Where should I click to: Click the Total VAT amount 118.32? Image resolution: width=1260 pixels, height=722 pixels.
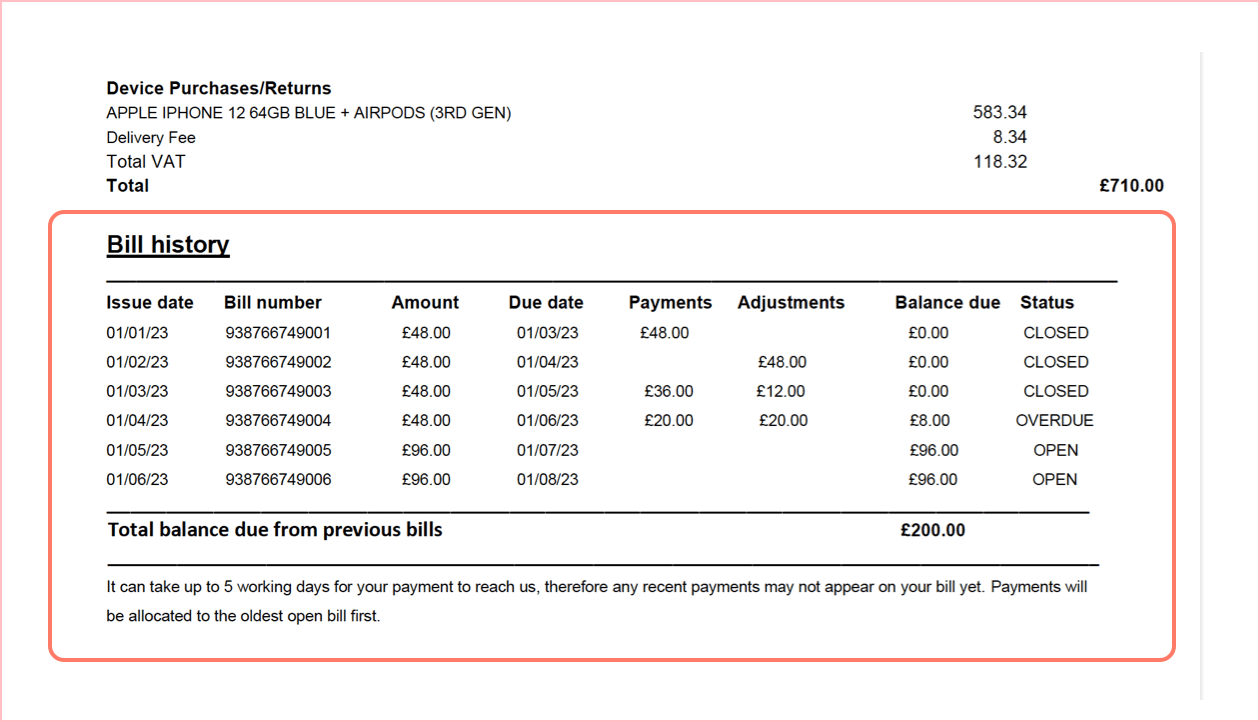coord(999,162)
